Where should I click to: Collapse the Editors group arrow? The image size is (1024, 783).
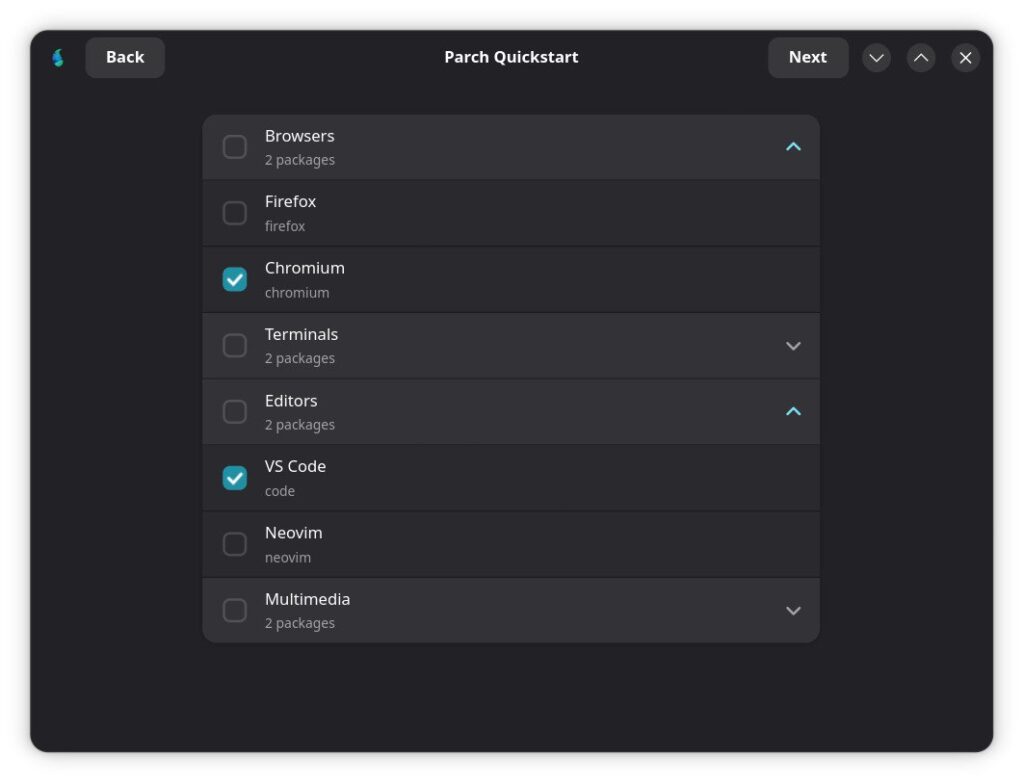pyautogui.click(x=793, y=411)
